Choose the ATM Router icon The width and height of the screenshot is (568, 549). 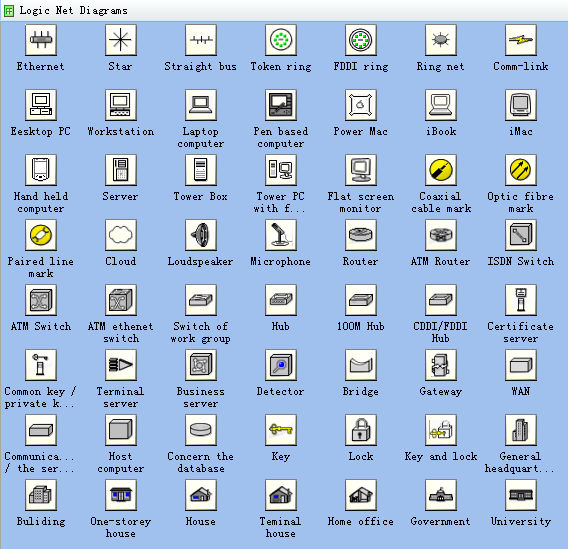[x=441, y=235]
